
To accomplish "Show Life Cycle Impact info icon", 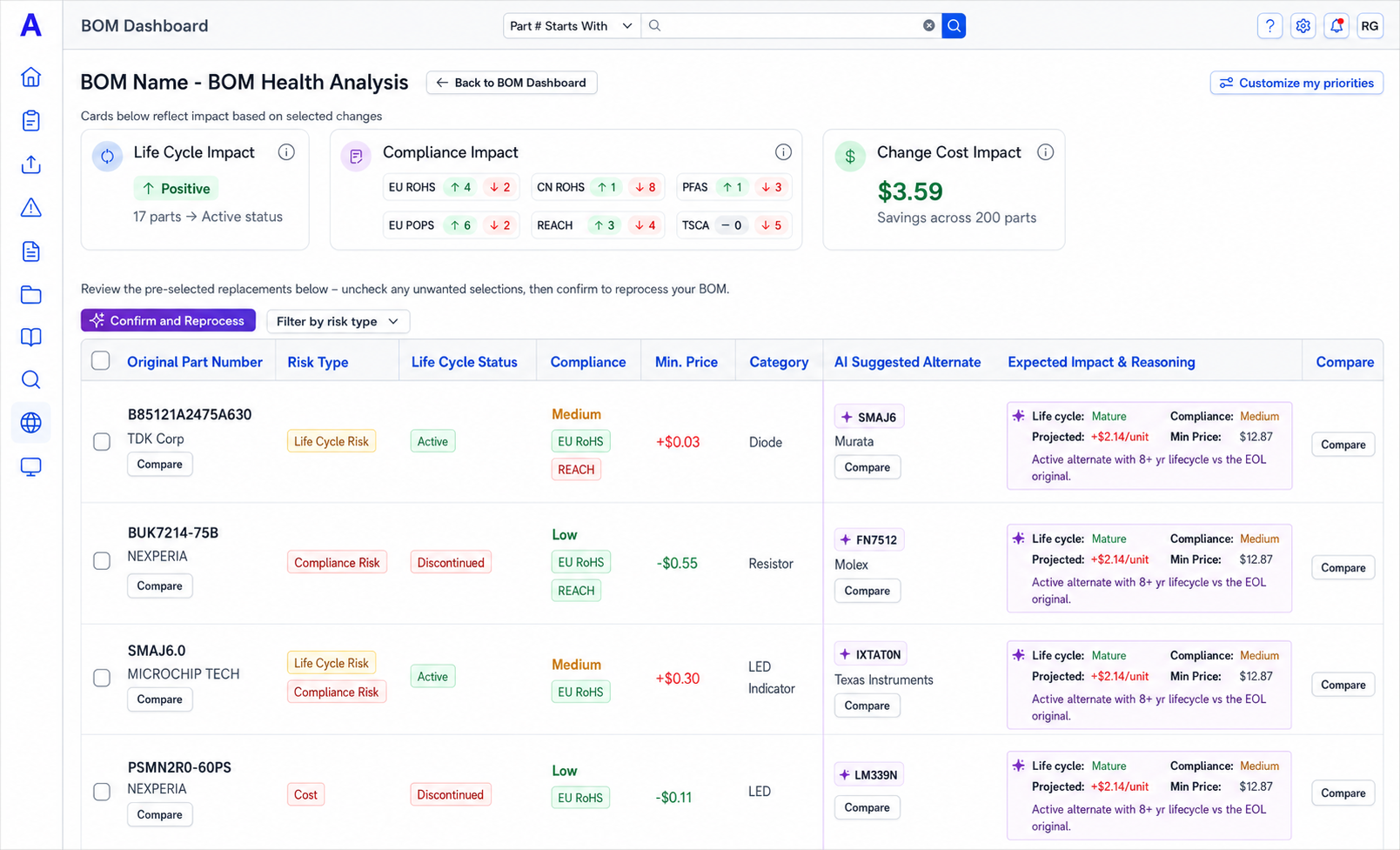I will click(x=286, y=152).
